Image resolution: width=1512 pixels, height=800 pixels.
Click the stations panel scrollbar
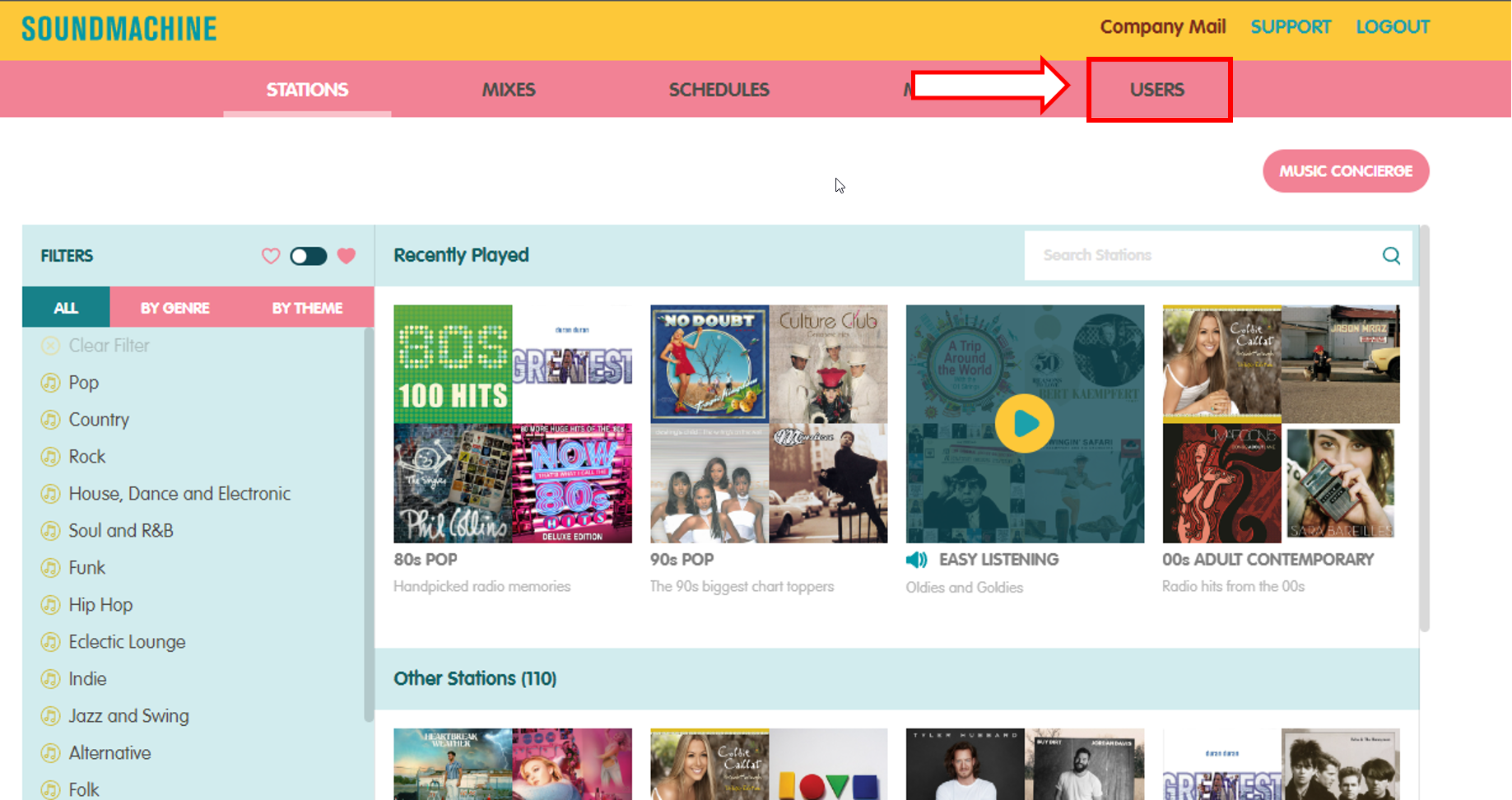point(1425,428)
